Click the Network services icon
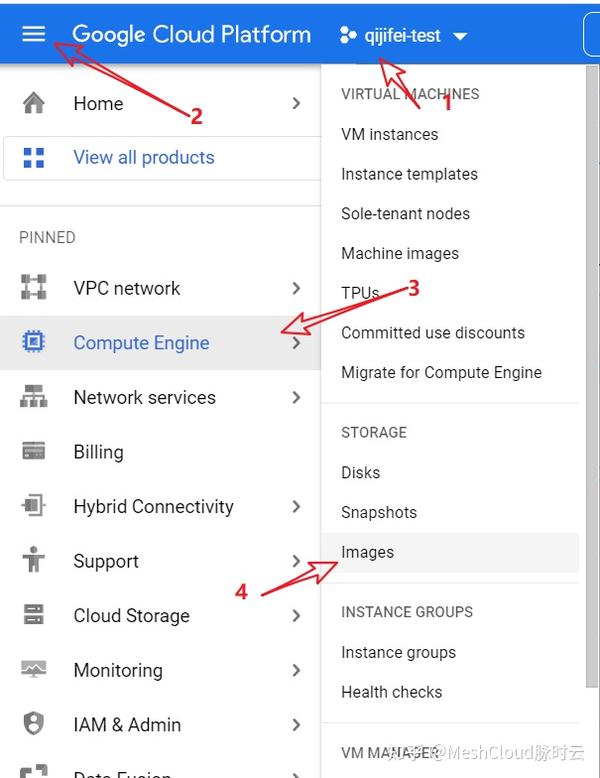600x778 pixels. (34, 397)
